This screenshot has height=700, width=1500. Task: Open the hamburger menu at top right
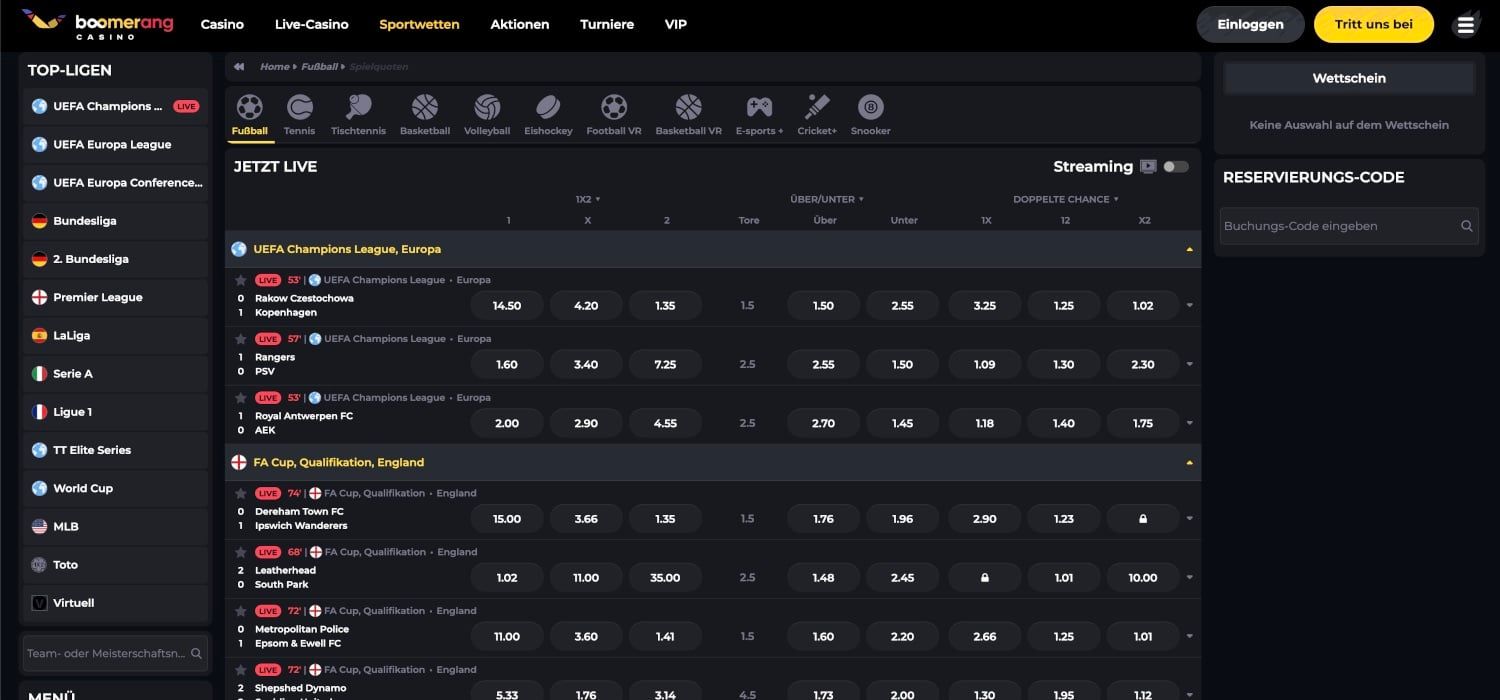click(x=1465, y=23)
